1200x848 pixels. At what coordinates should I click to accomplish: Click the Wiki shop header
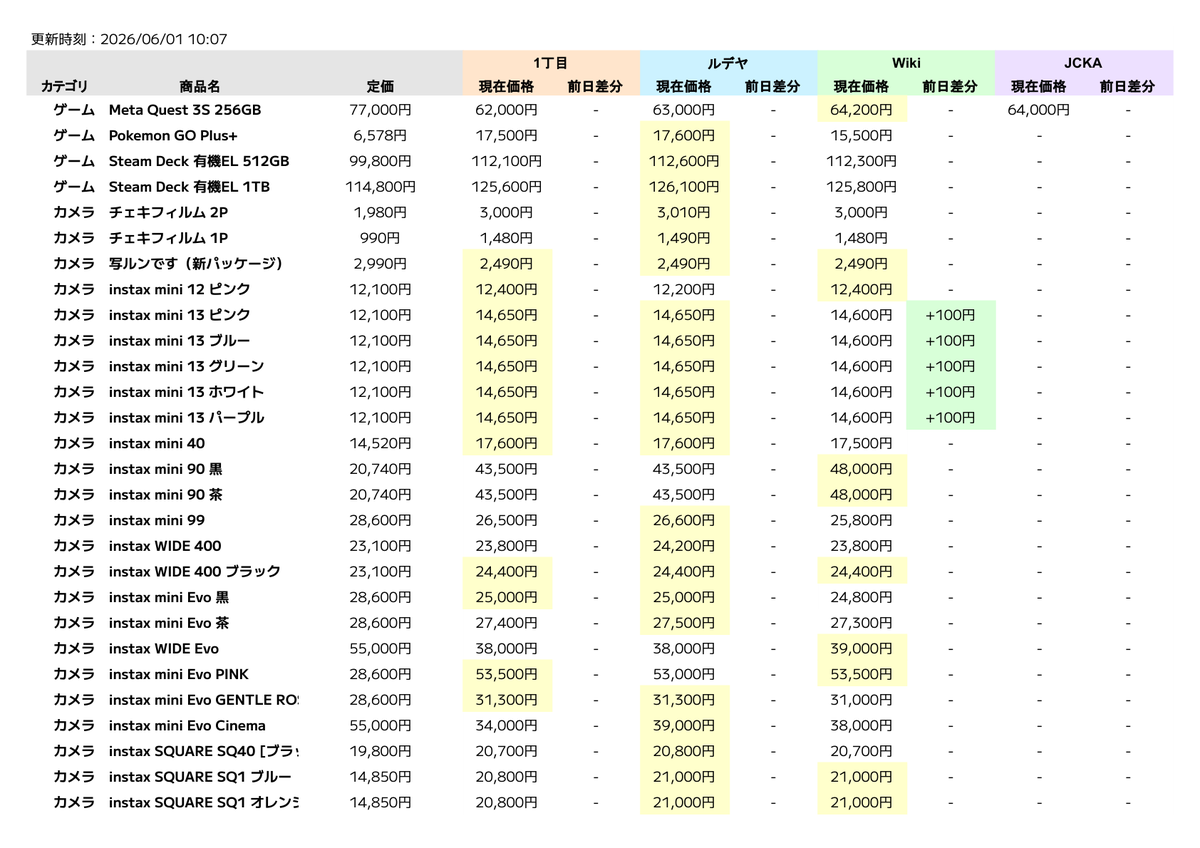pos(906,62)
